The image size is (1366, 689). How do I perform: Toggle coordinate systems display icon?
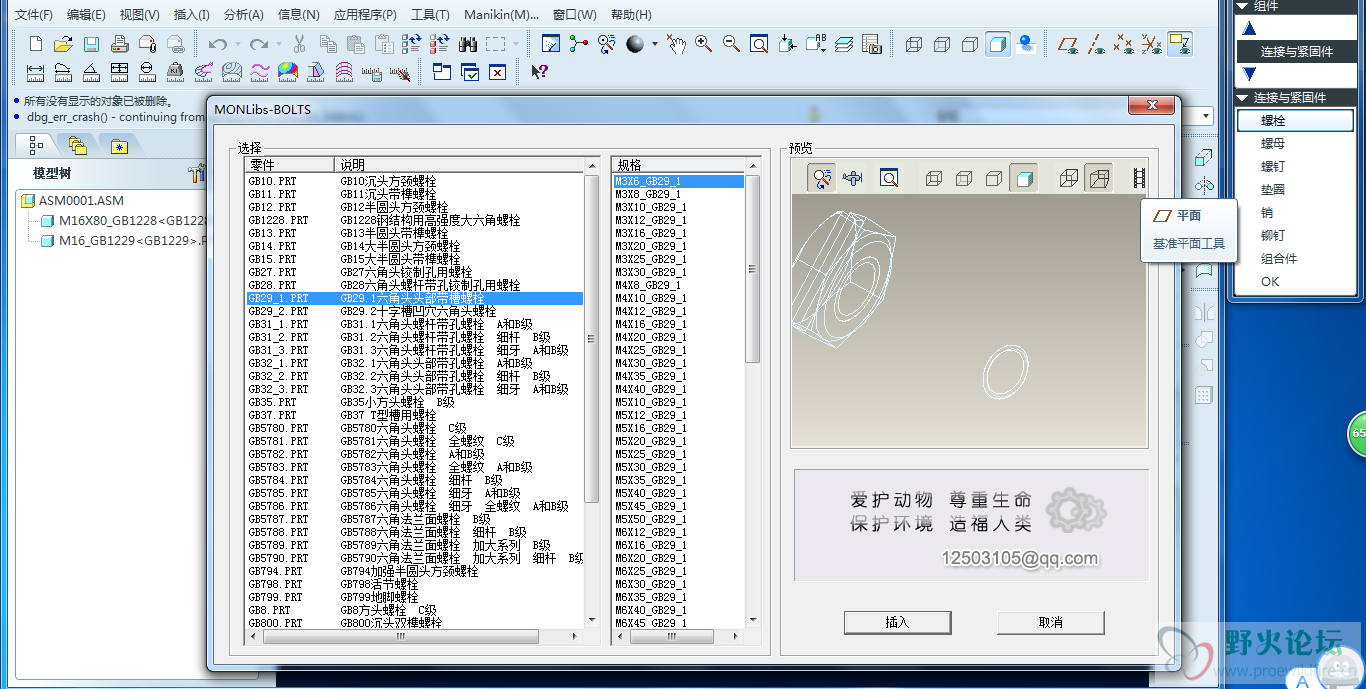point(1152,44)
